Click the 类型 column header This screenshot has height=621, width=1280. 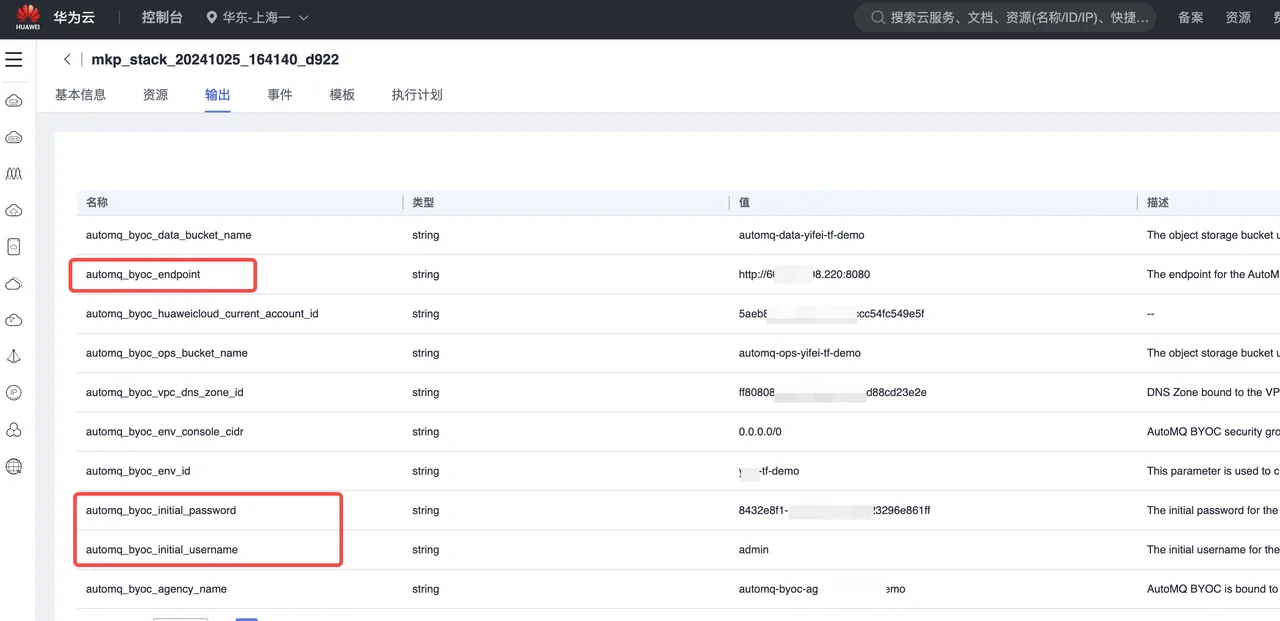[x=423, y=202]
